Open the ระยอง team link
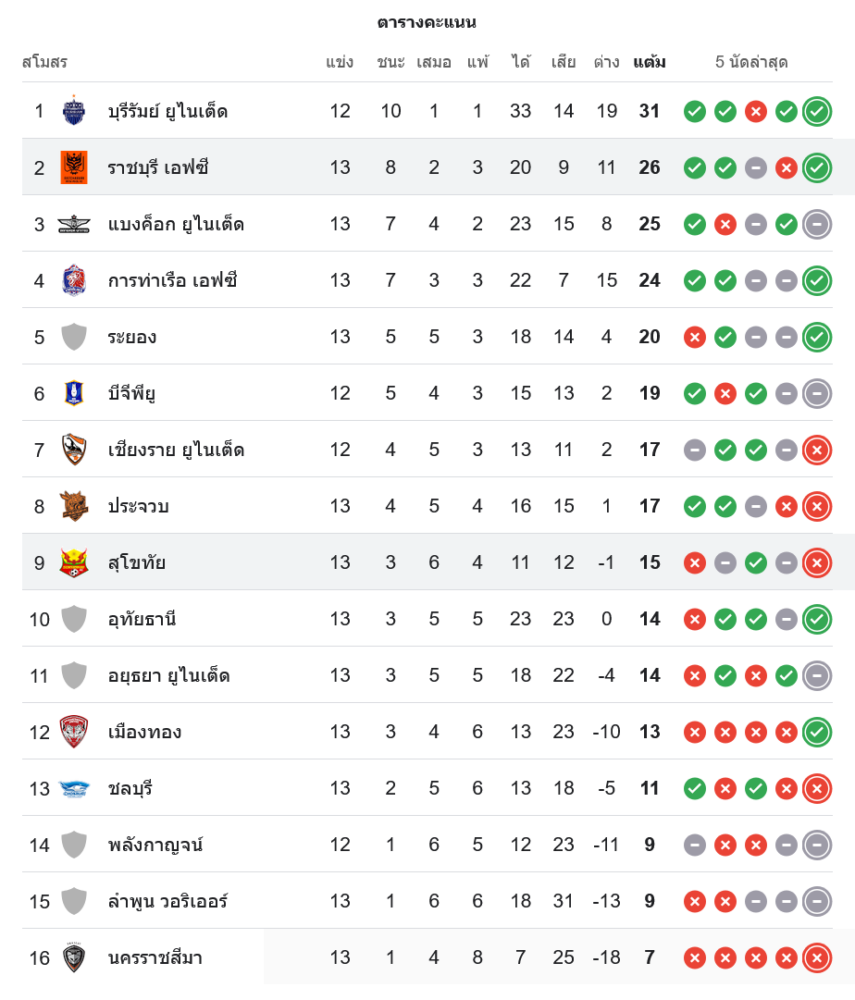This screenshot has height=1000, width=855. coord(132,337)
